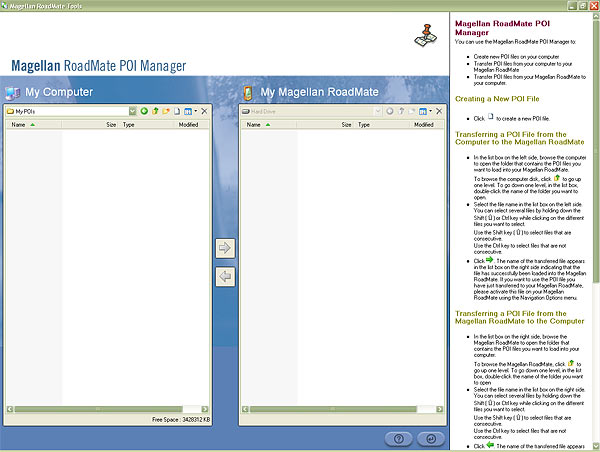Click 'Magellan RoadMate POI Manager' help title

coord(502,28)
